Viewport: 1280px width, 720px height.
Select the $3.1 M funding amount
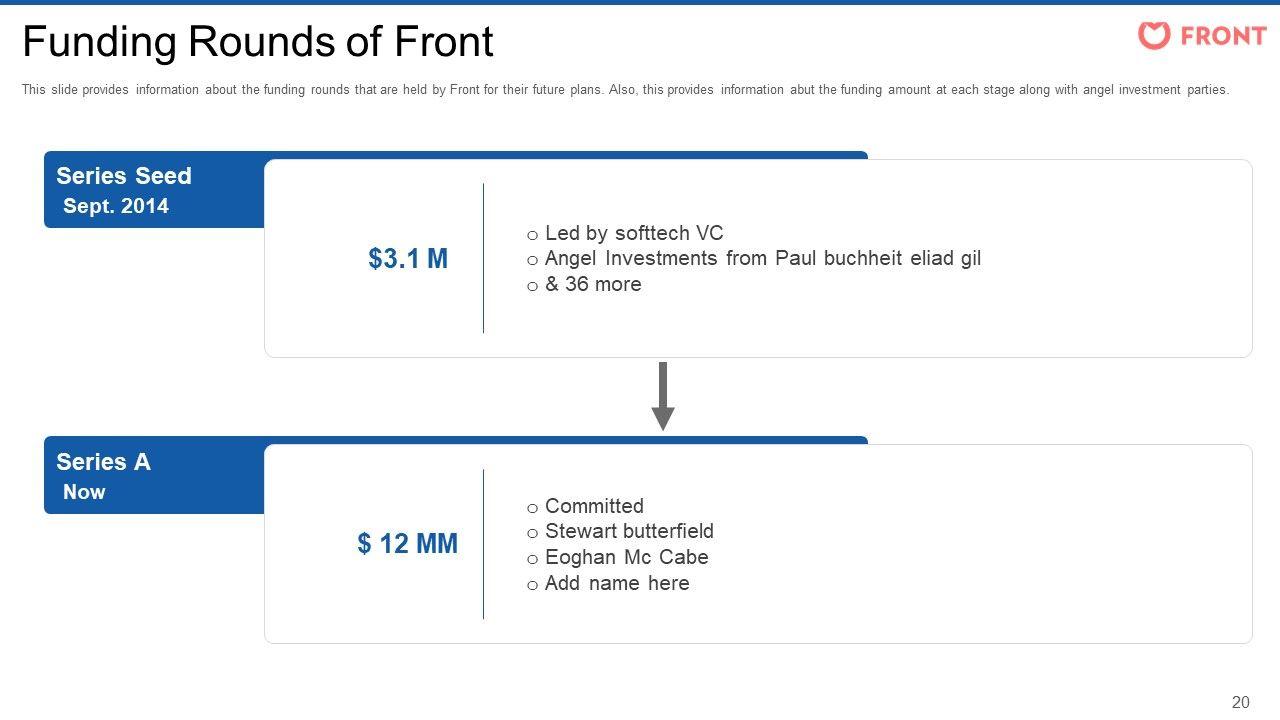pyautogui.click(x=408, y=259)
